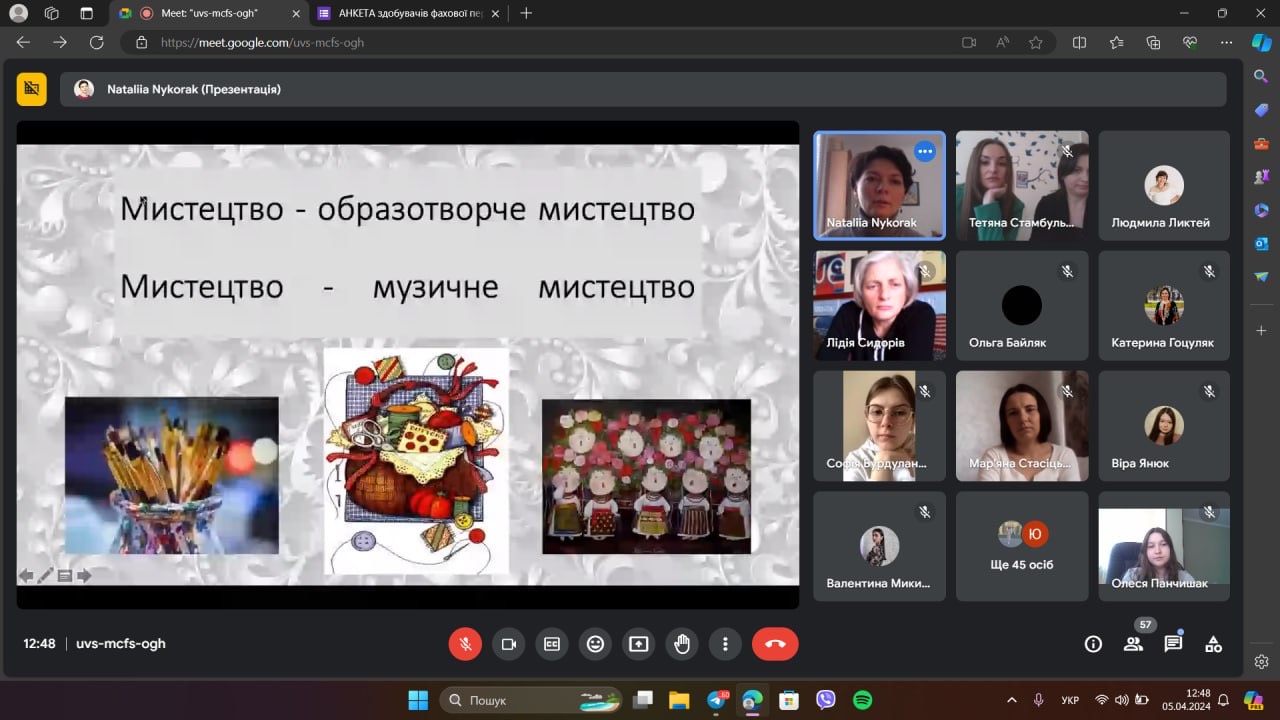Open a new browser tab
Image resolution: width=1280 pixels, height=720 pixels.
pos(526,13)
